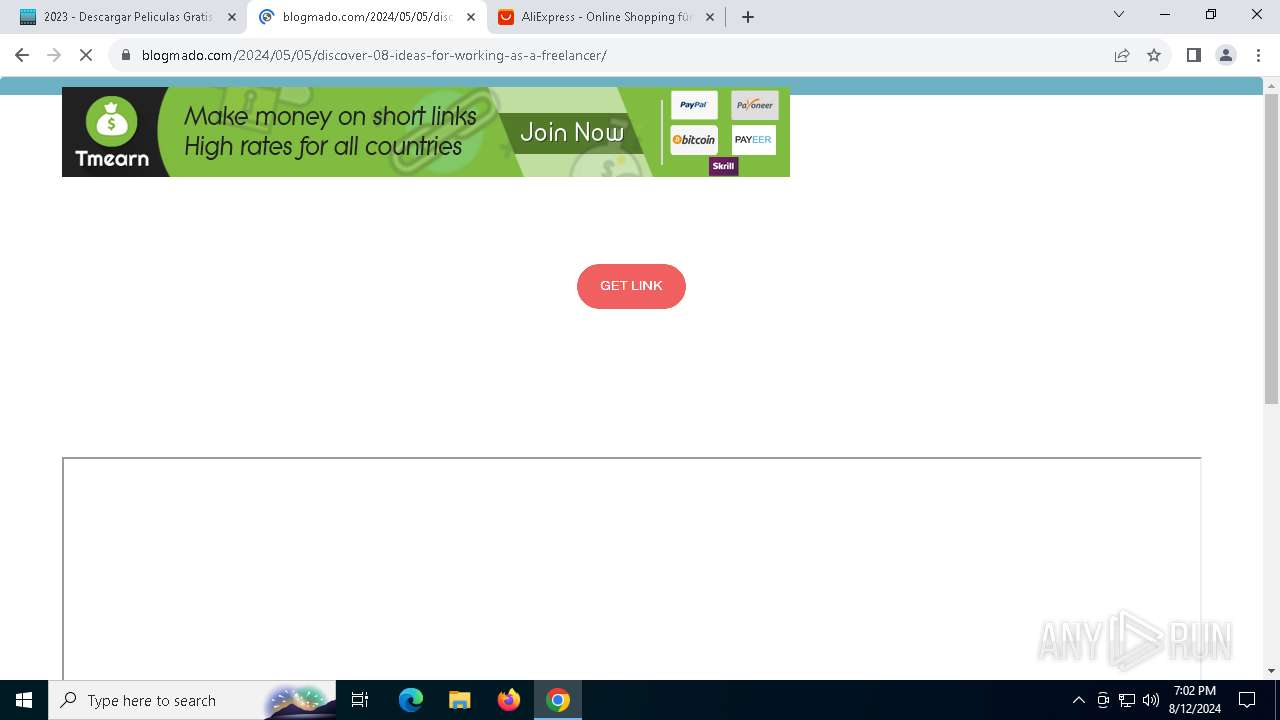Click the Chrome taskbar icon

[558, 700]
